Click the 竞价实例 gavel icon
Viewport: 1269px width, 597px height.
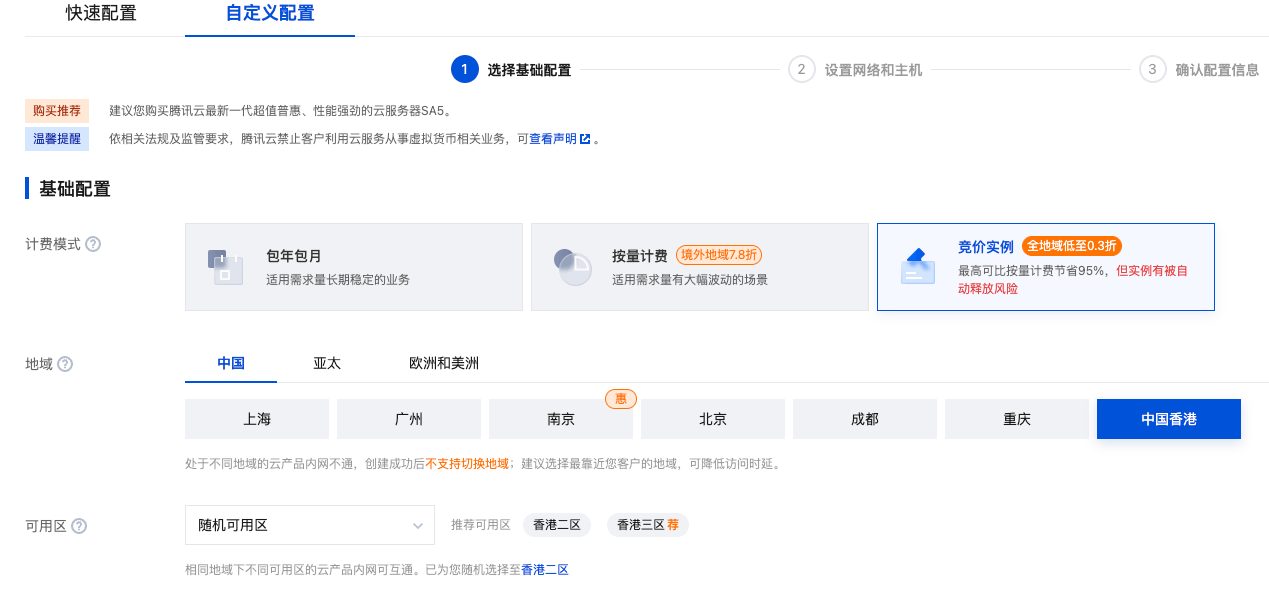pyautogui.click(x=918, y=267)
